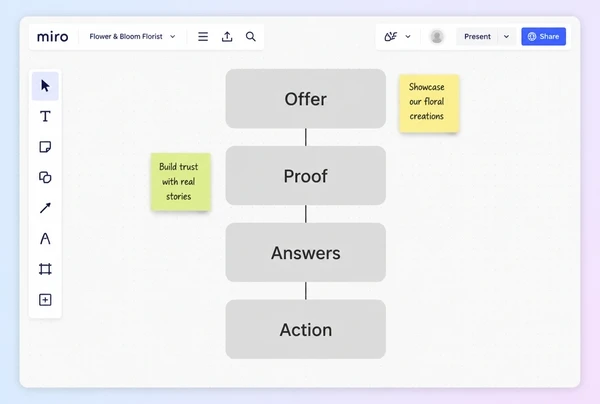The height and width of the screenshot is (404, 600).
Task: Click the Present button
Action: click(477, 37)
